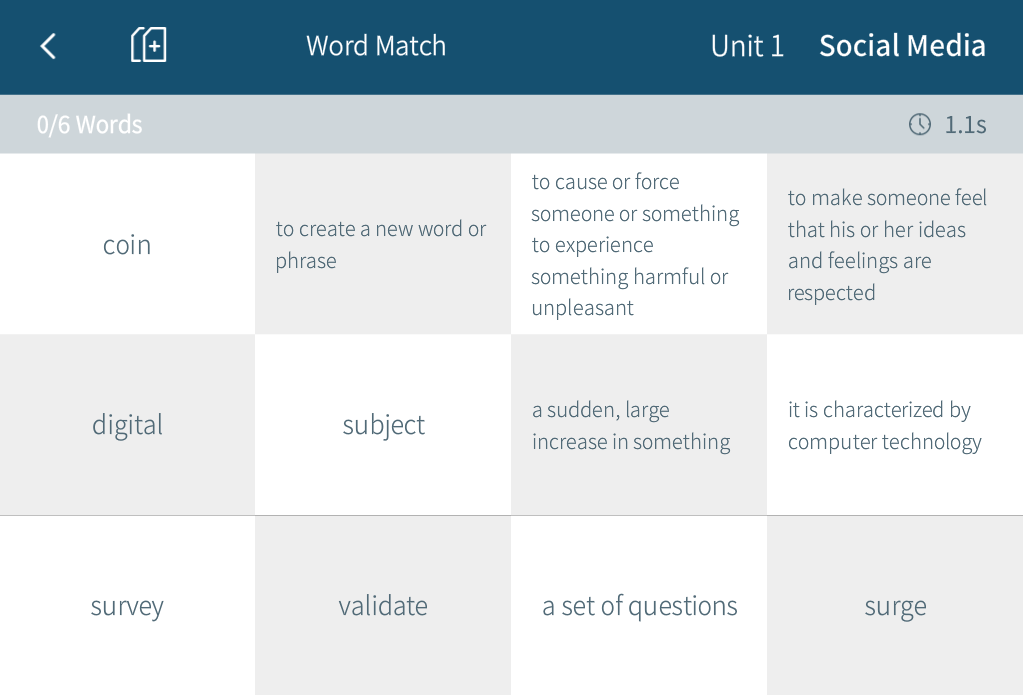Choose definition 'to create a new word or phrase'
Screen dimensions: 1023x695
[x=383, y=244]
